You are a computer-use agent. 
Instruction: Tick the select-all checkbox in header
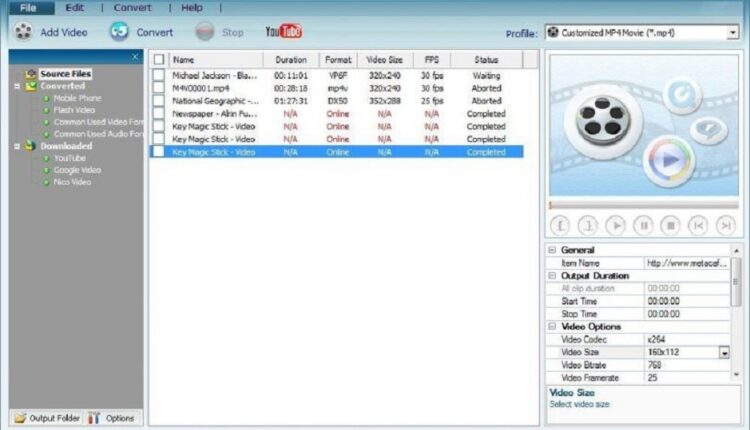point(159,60)
